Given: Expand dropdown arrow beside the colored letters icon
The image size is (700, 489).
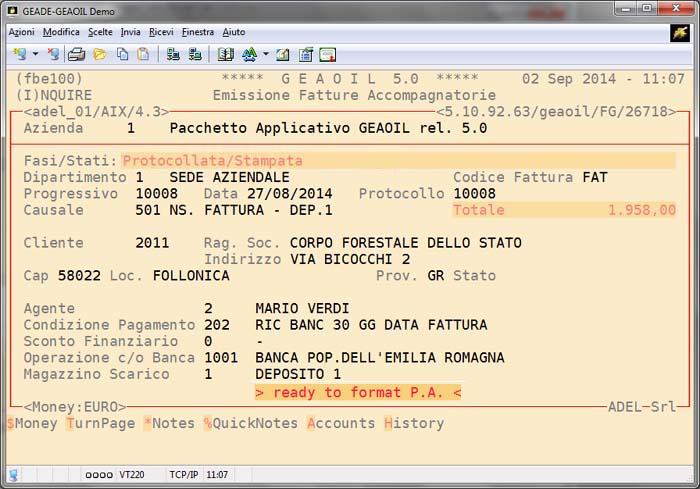Looking at the screenshot, I should tap(265, 54).
